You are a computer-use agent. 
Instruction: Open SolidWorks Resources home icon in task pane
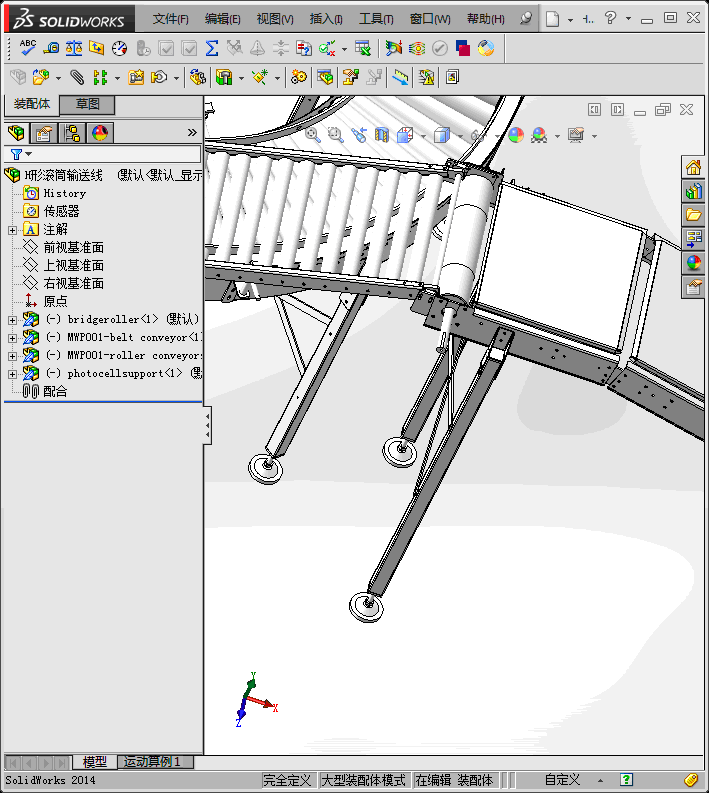[x=693, y=167]
